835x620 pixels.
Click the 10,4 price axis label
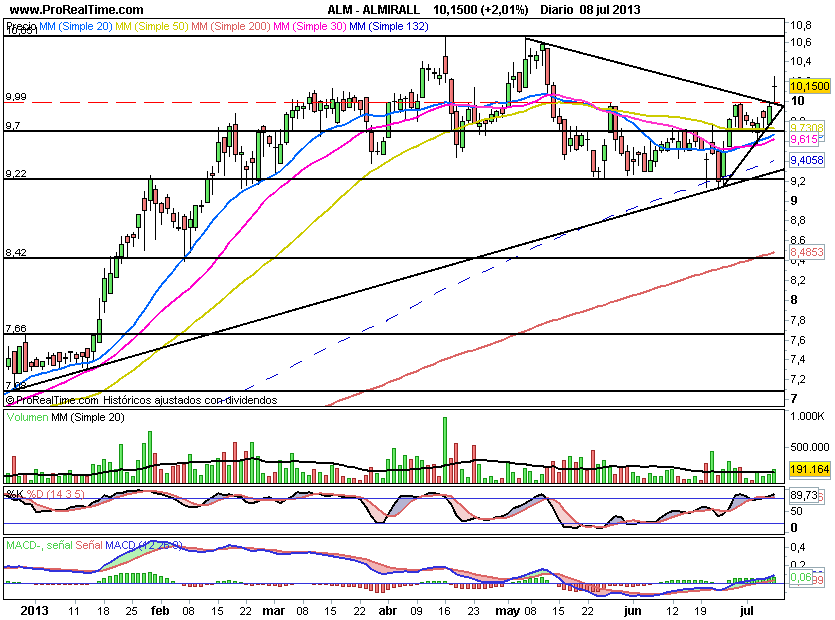pos(801,61)
